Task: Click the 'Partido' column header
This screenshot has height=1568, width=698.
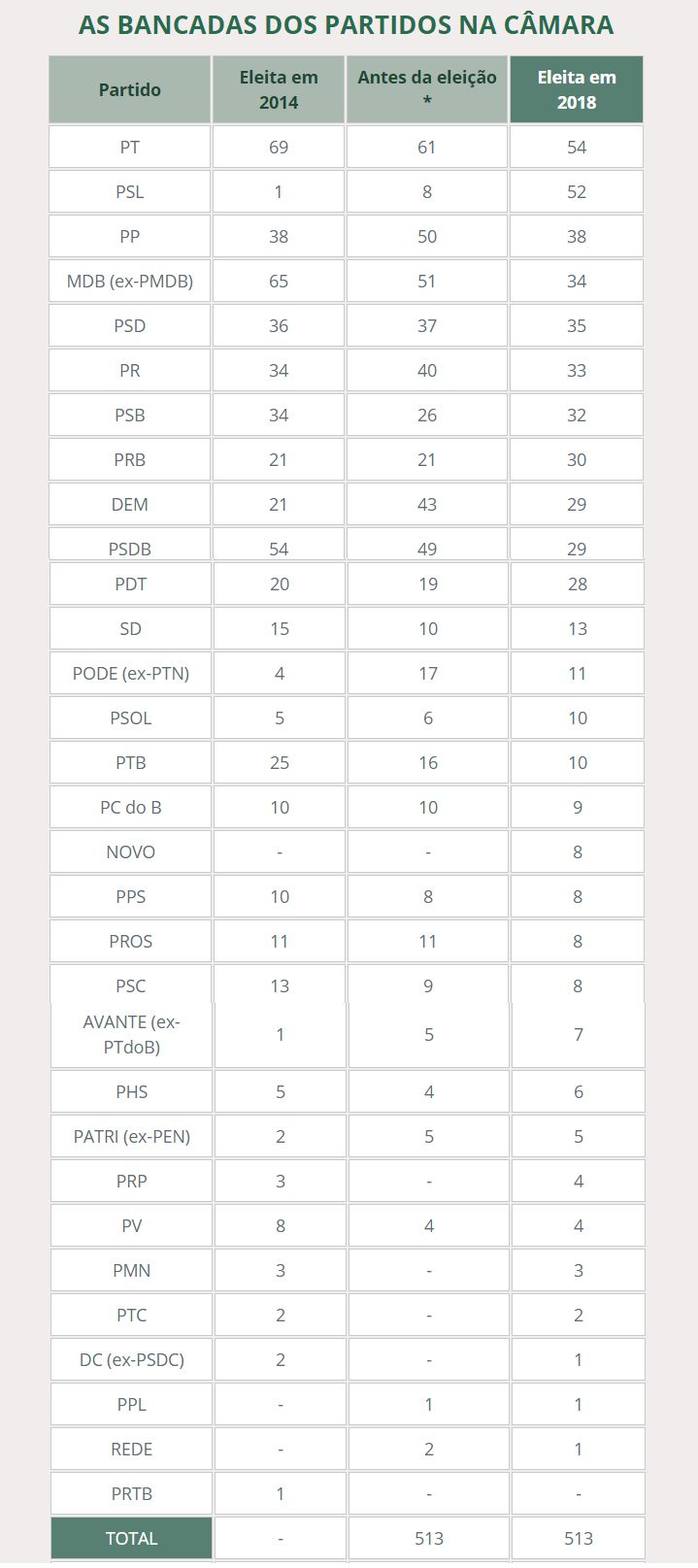Action: 130,89
